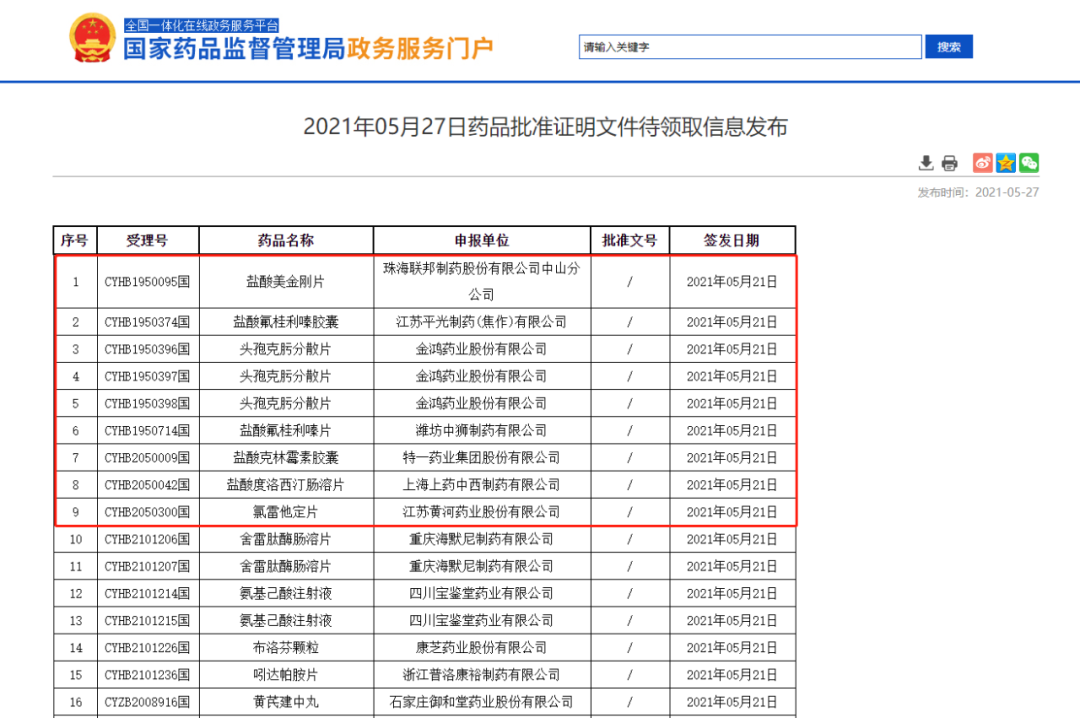Select cell CYHB2101226国
The image size is (1080, 718).
[147, 648]
